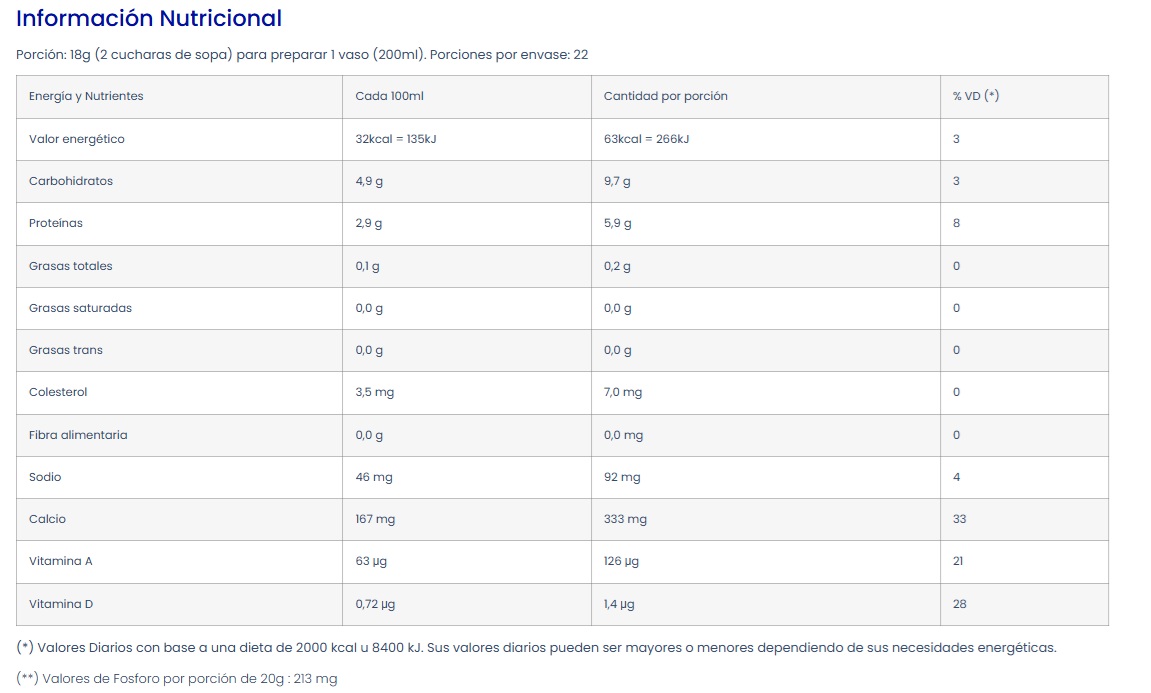Screen dimensions: 1151x693
Task: Select the Energía y Nutrientes column header
Action: coord(86,96)
